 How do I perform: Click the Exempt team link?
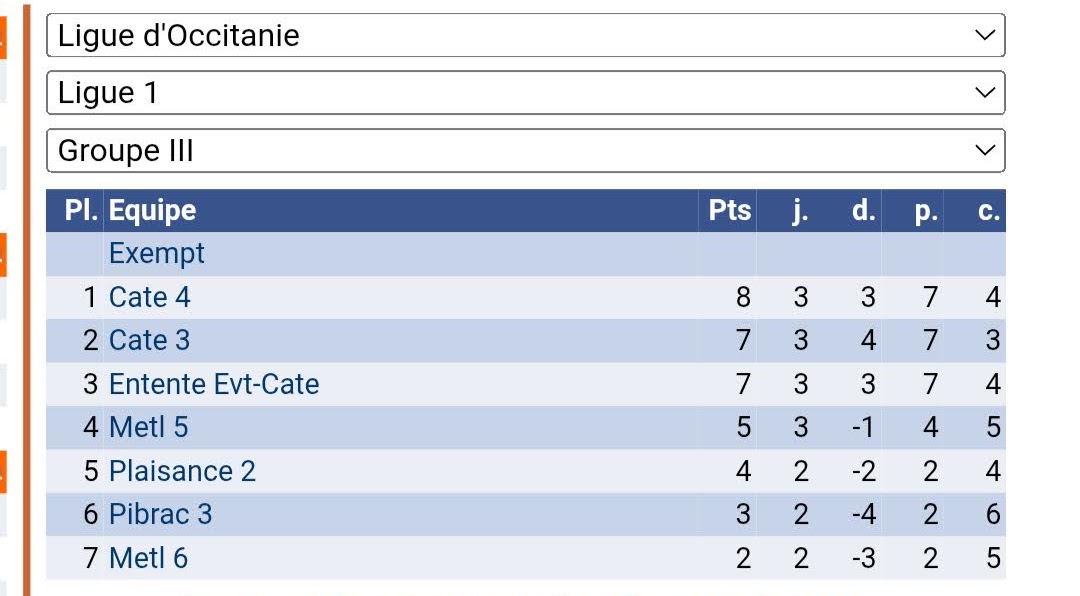[x=157, y=254]
